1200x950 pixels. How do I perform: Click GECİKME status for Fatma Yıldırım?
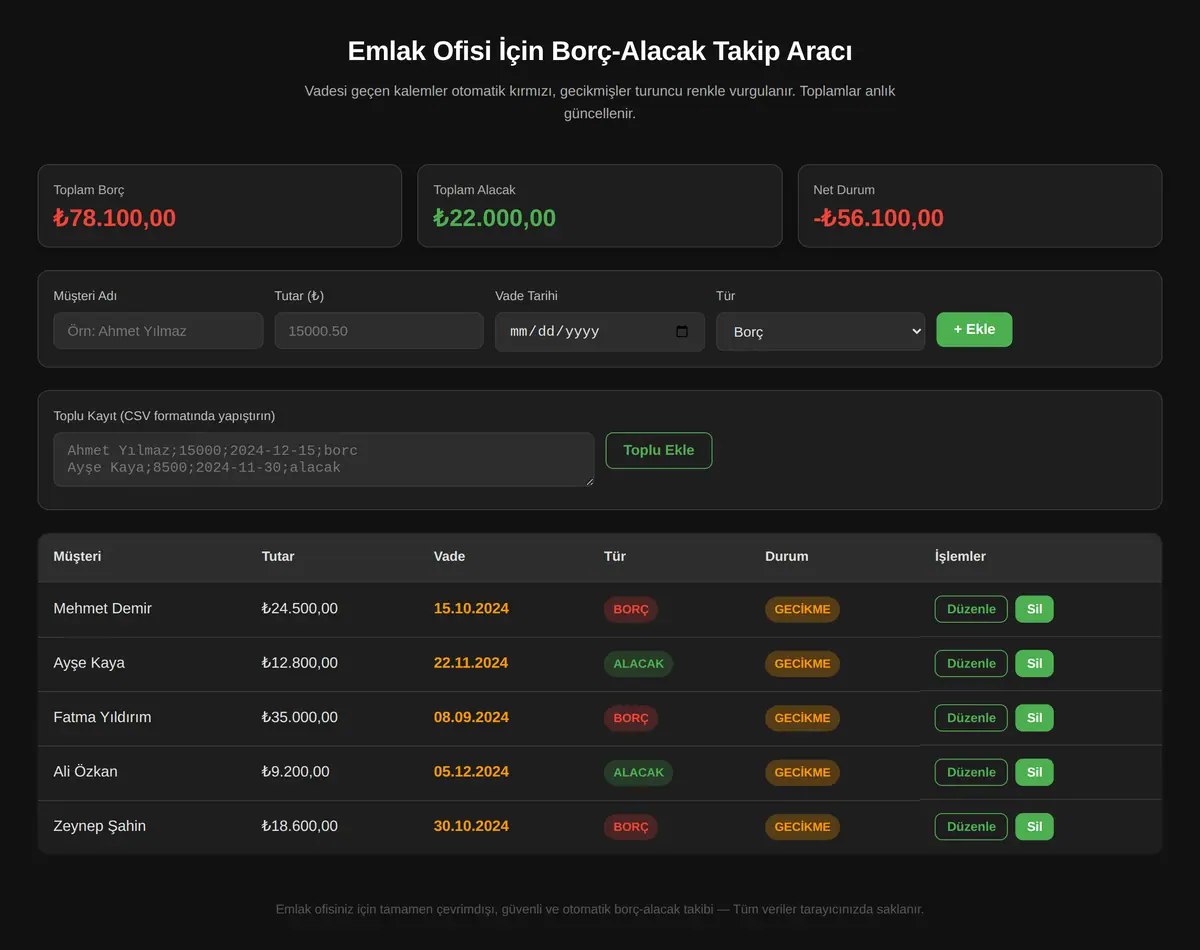pos(803,718)
